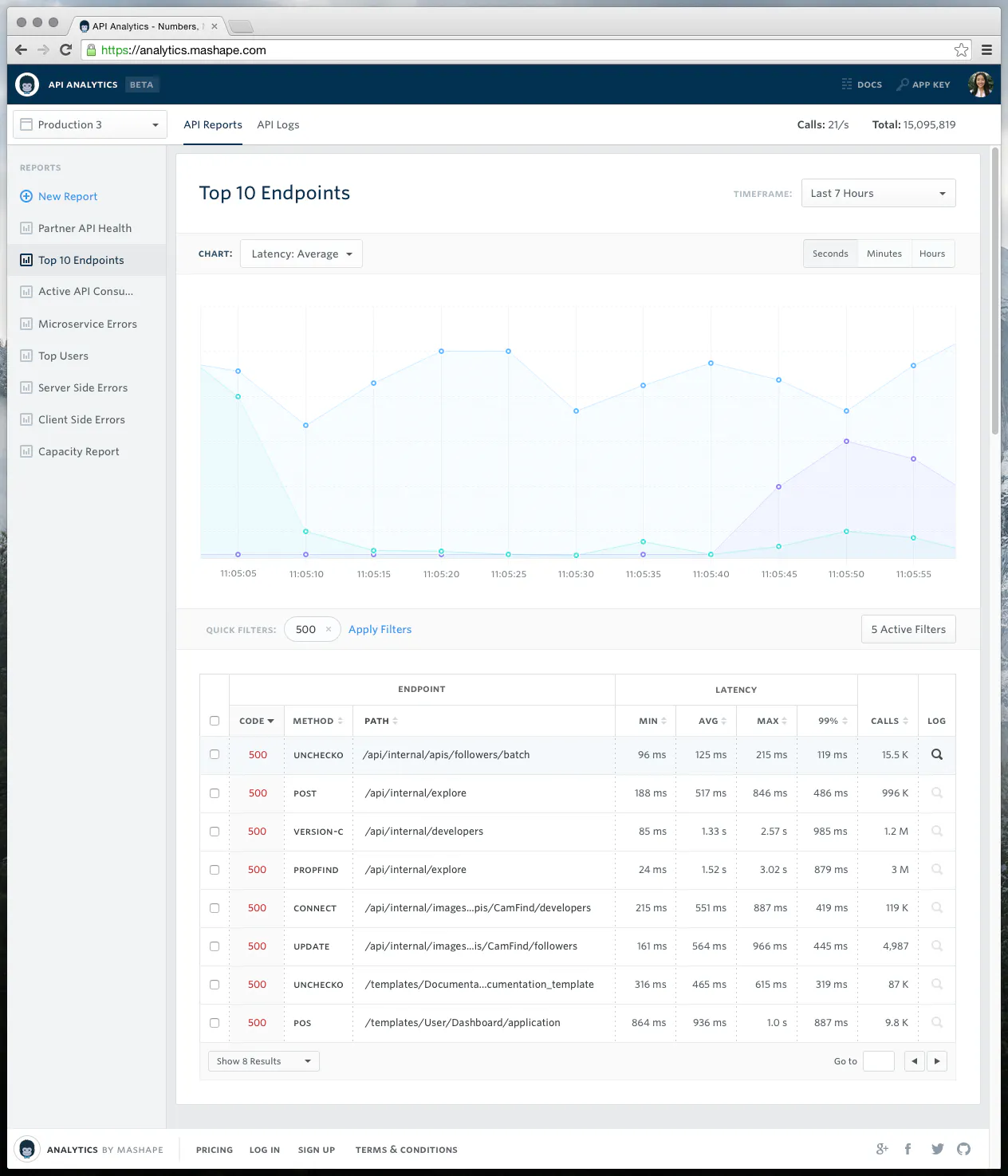Click the Partner API Health report icon

coord(26,228)
